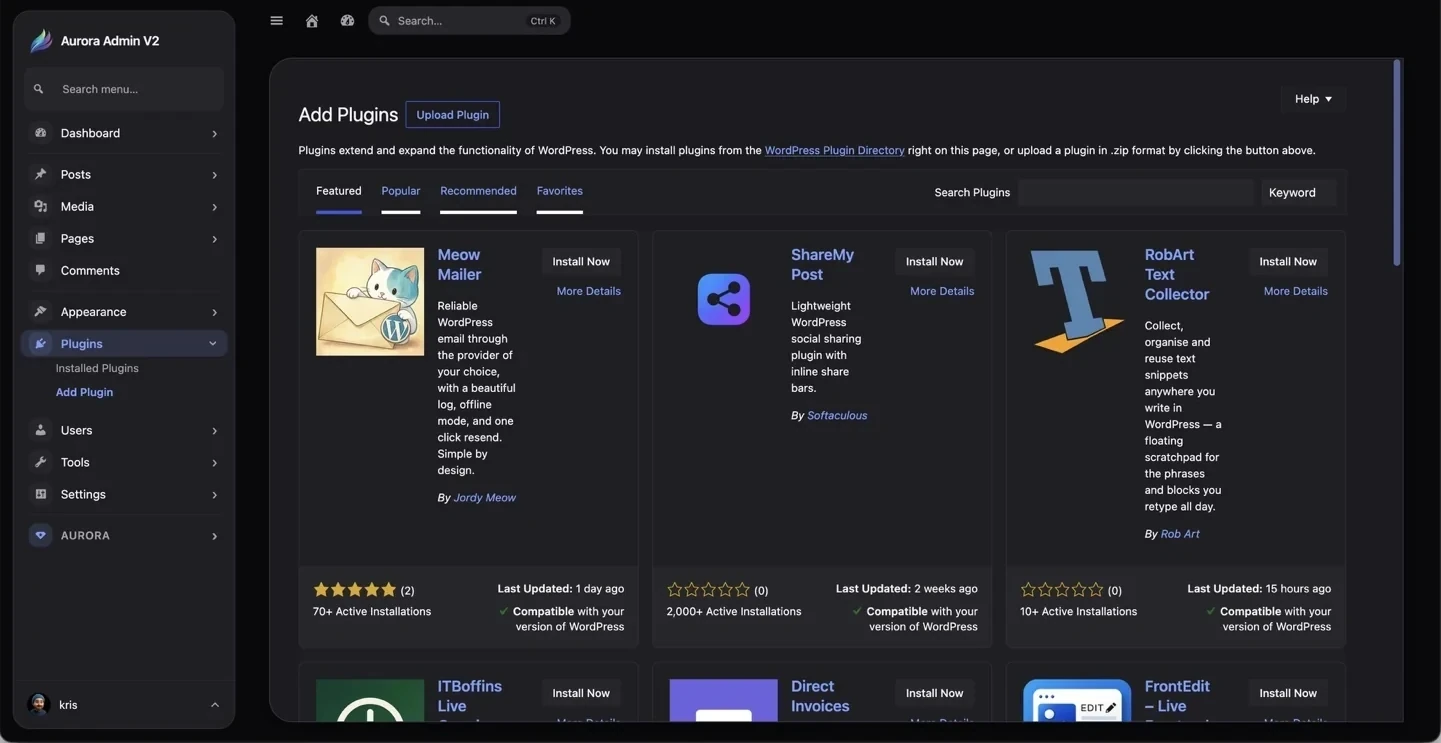Select the Featured tab
Image resolution: width=1441 pixels, height=743 pixels.
tap(339, 191)
